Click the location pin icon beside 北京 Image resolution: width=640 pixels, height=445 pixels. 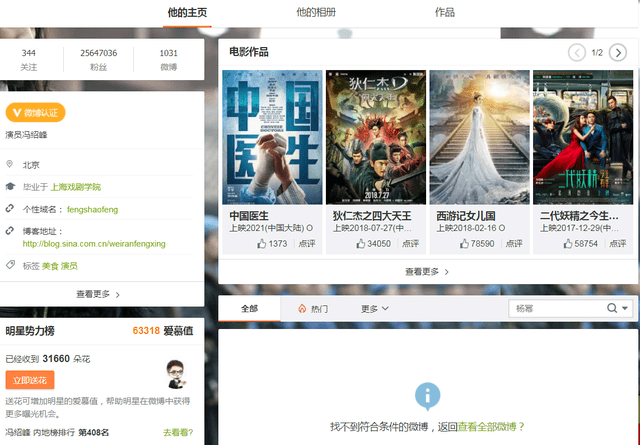click(x=9, y=164)
